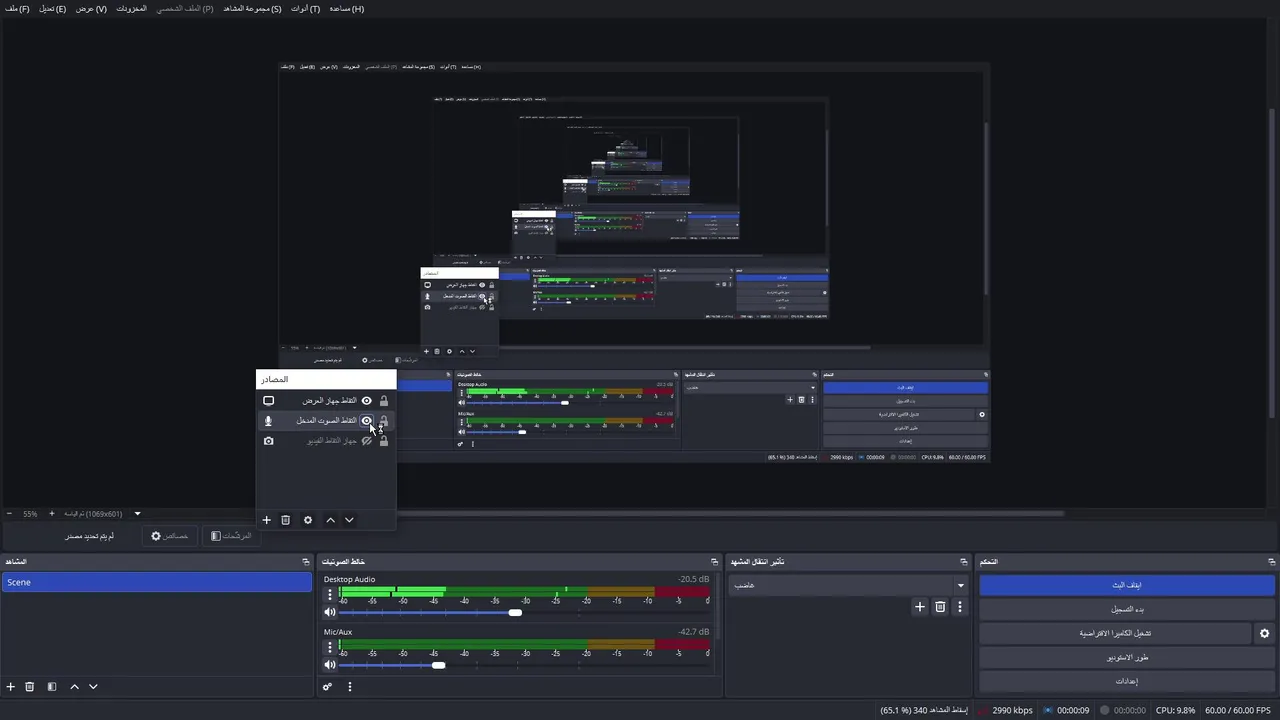Open source properties gear in المصادر dock
The height and width of the screenshot is (720, 1280).
(308, 520)
